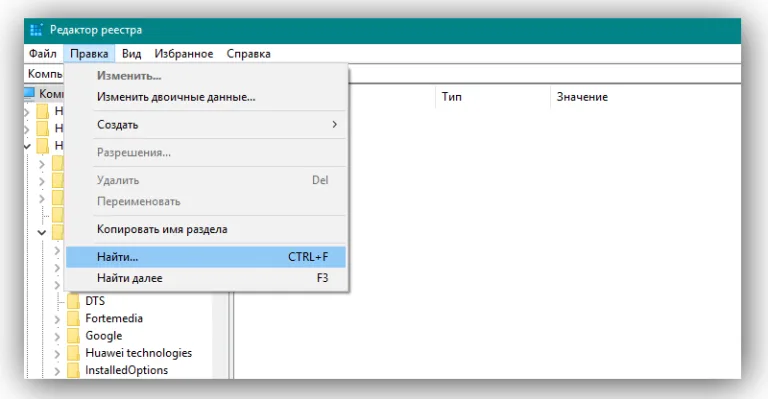Open the Файл menu
The image size is (768, 399).
[x=43, y=54]
